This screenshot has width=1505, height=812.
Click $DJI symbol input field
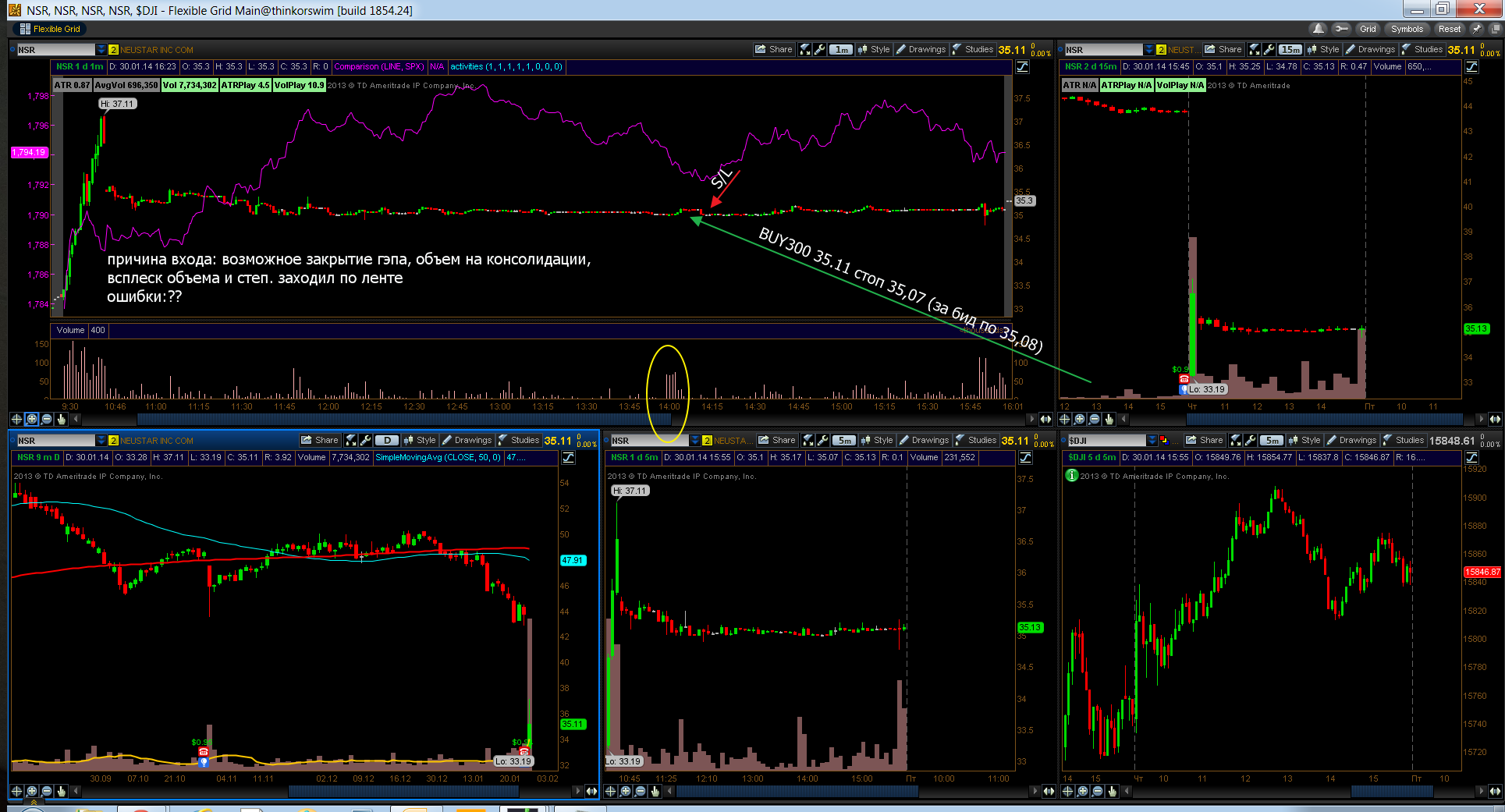(x=1106, y=441)
